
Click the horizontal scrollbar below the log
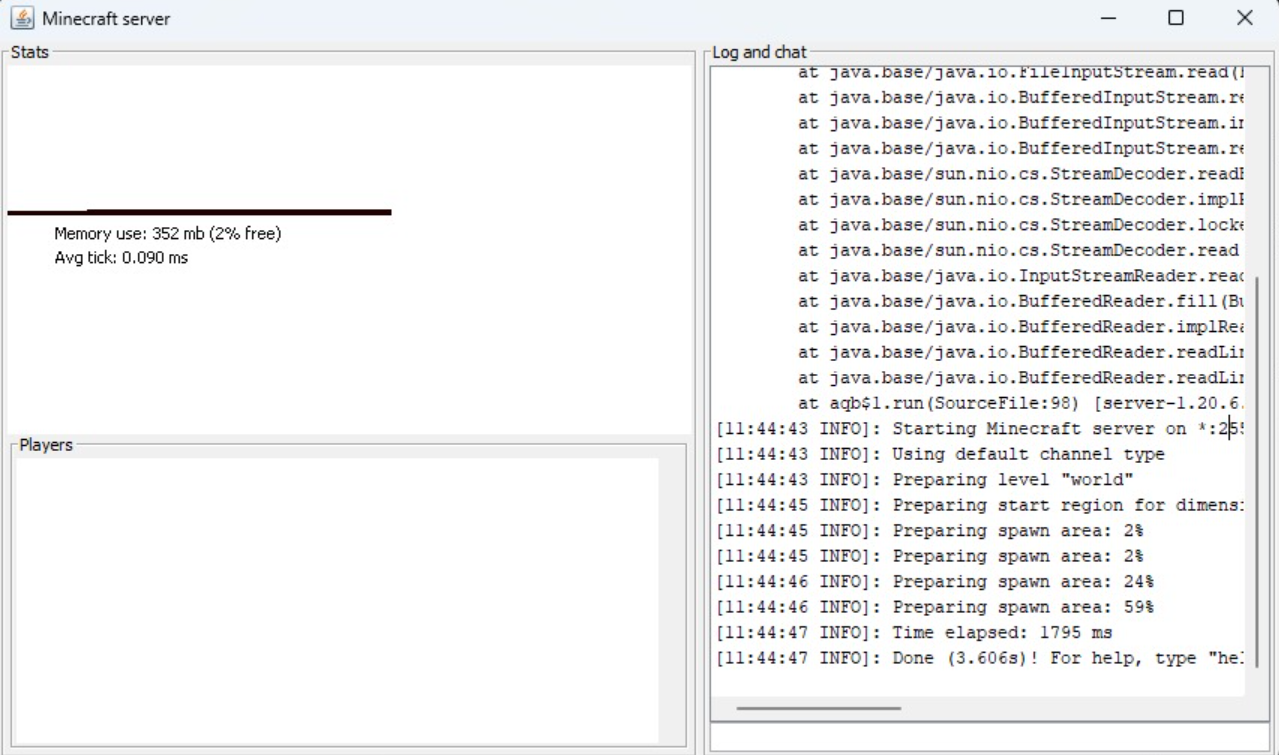tap(820, 709)
